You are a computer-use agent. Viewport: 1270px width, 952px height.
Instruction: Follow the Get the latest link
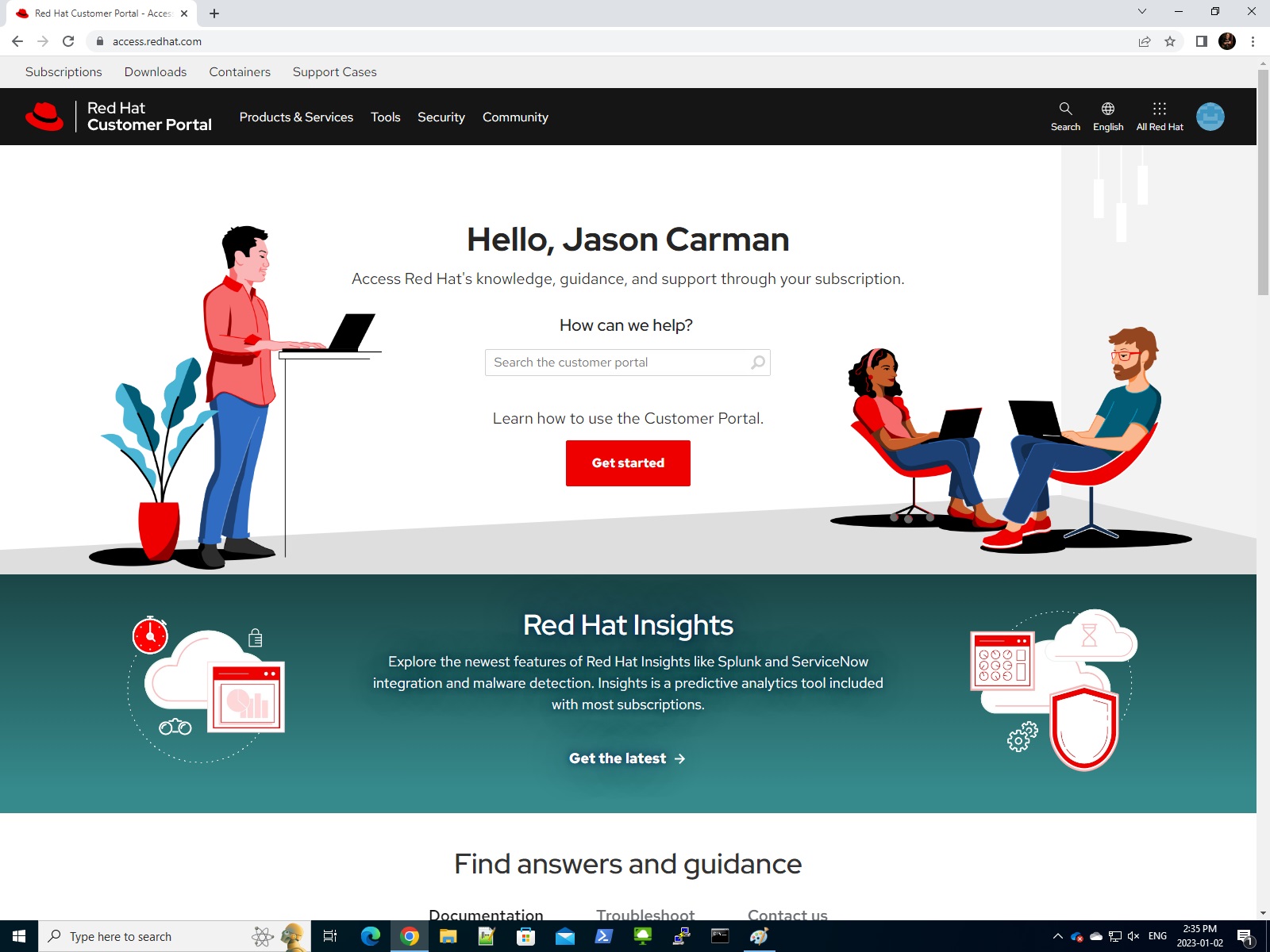(x=627, y=758)
